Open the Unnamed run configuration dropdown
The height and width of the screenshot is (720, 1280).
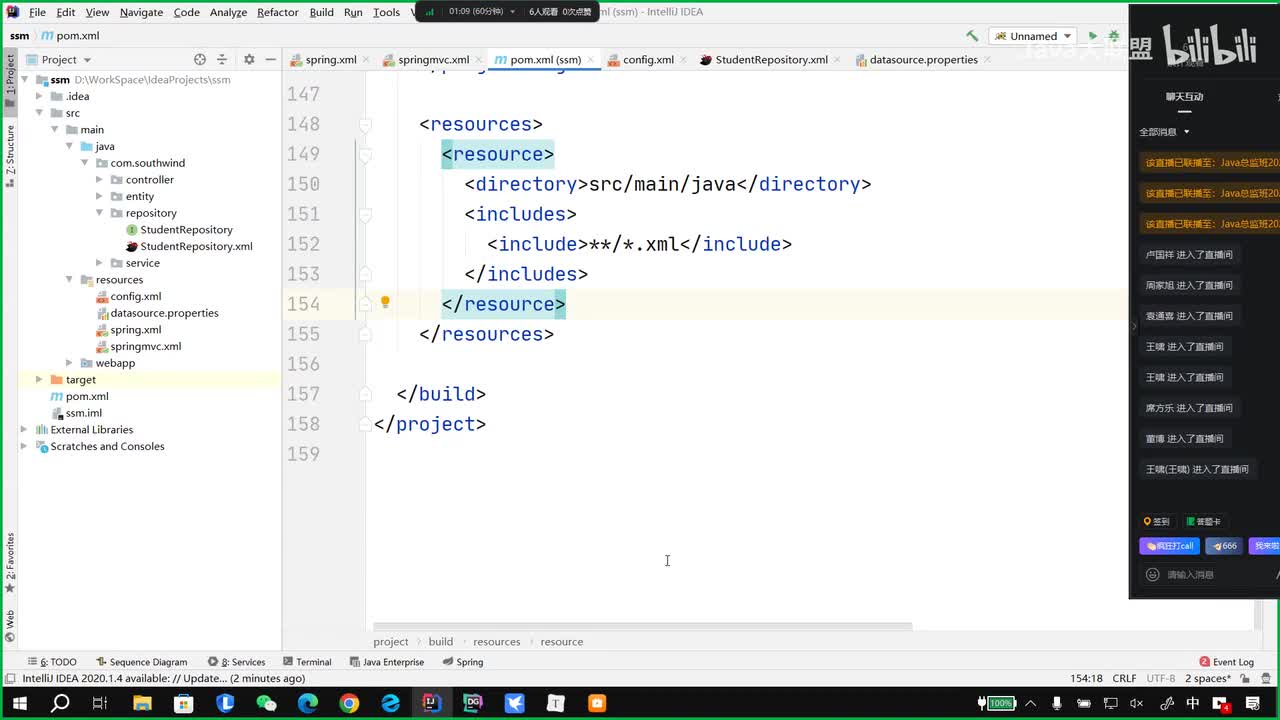(1034, 36)
